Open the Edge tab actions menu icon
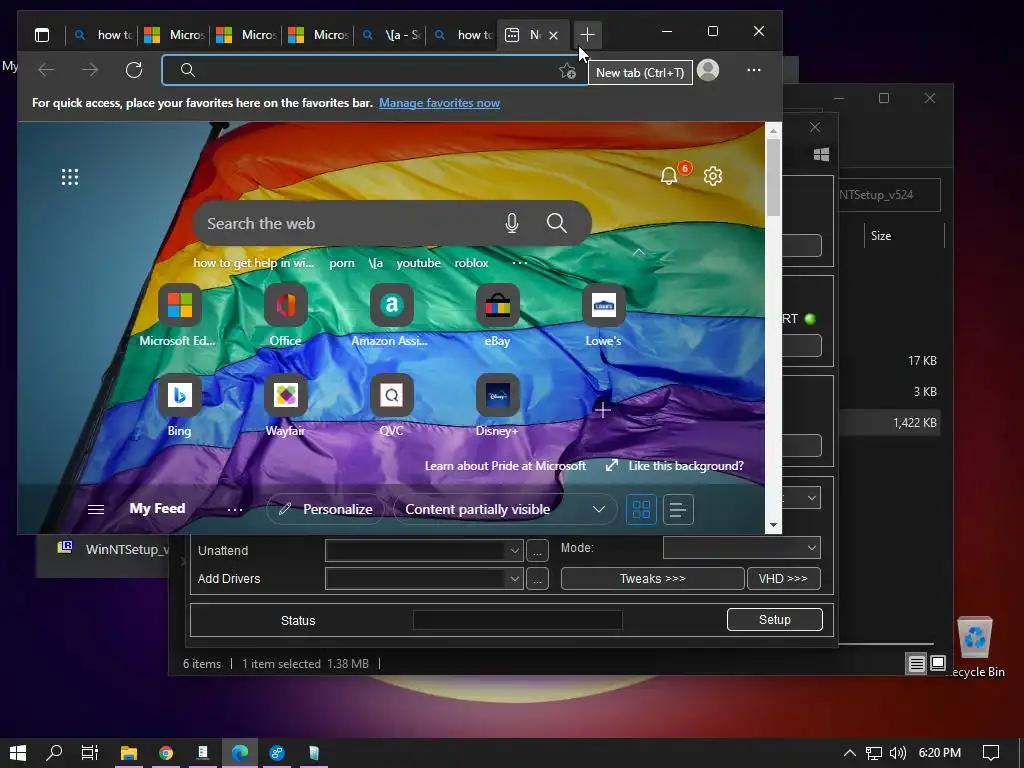The image size is (1024, 768). (x=42, y=35)
